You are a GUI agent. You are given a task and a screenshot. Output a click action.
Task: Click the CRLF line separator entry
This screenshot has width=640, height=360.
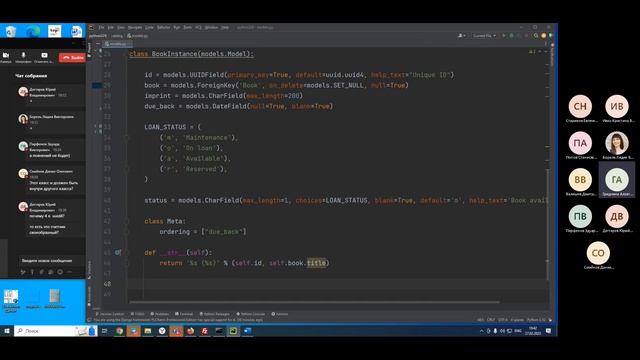[x=491, y=320]
